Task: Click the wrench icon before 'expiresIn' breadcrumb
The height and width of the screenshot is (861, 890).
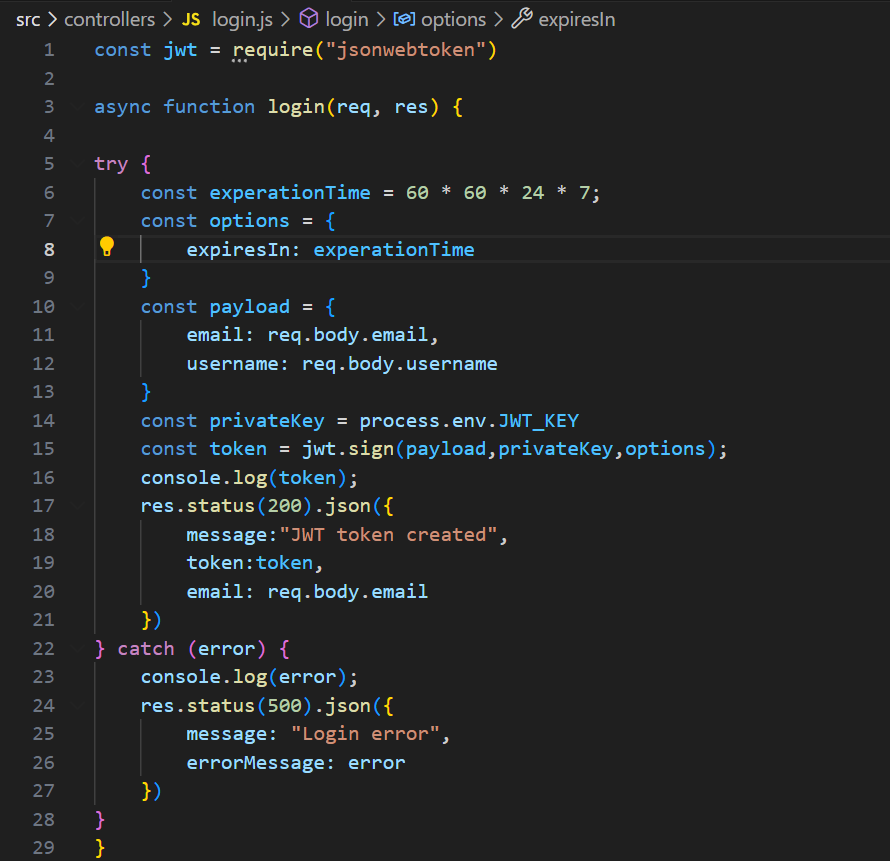Action: click(522, 19)
